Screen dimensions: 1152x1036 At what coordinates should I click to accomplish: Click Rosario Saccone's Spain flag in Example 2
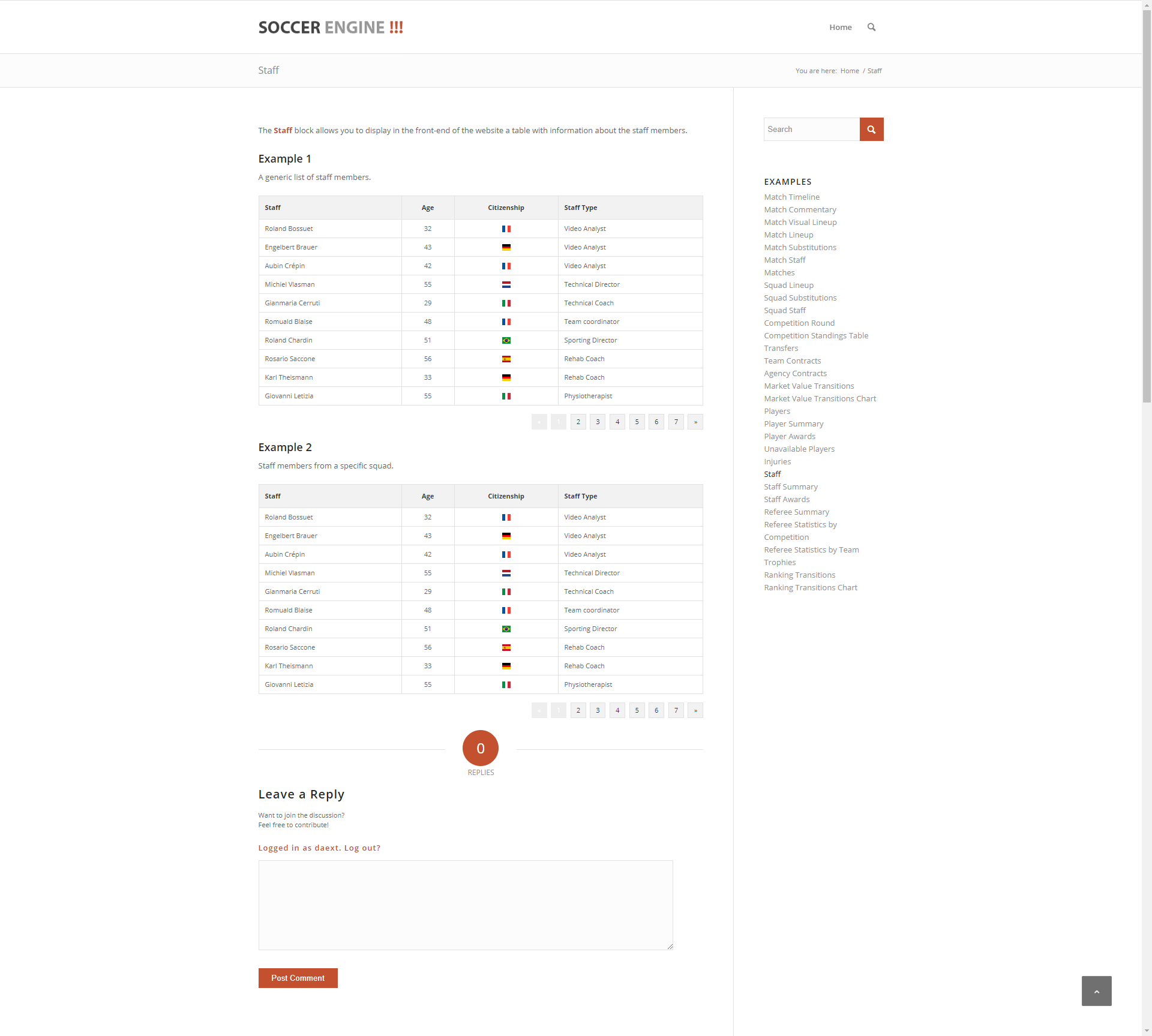pyautogui.click(x=506, y=648)
